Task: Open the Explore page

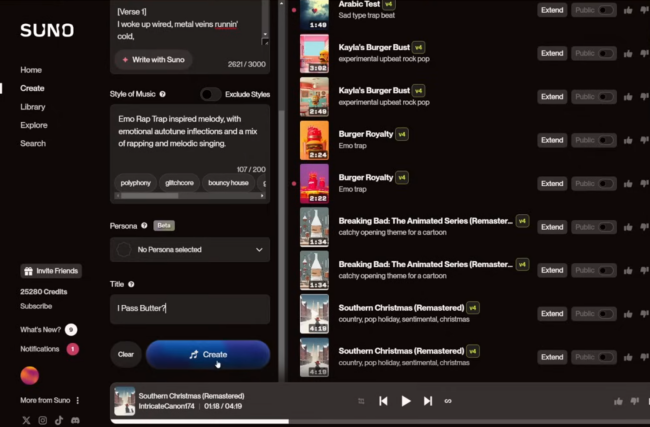Action: point(33,125)
